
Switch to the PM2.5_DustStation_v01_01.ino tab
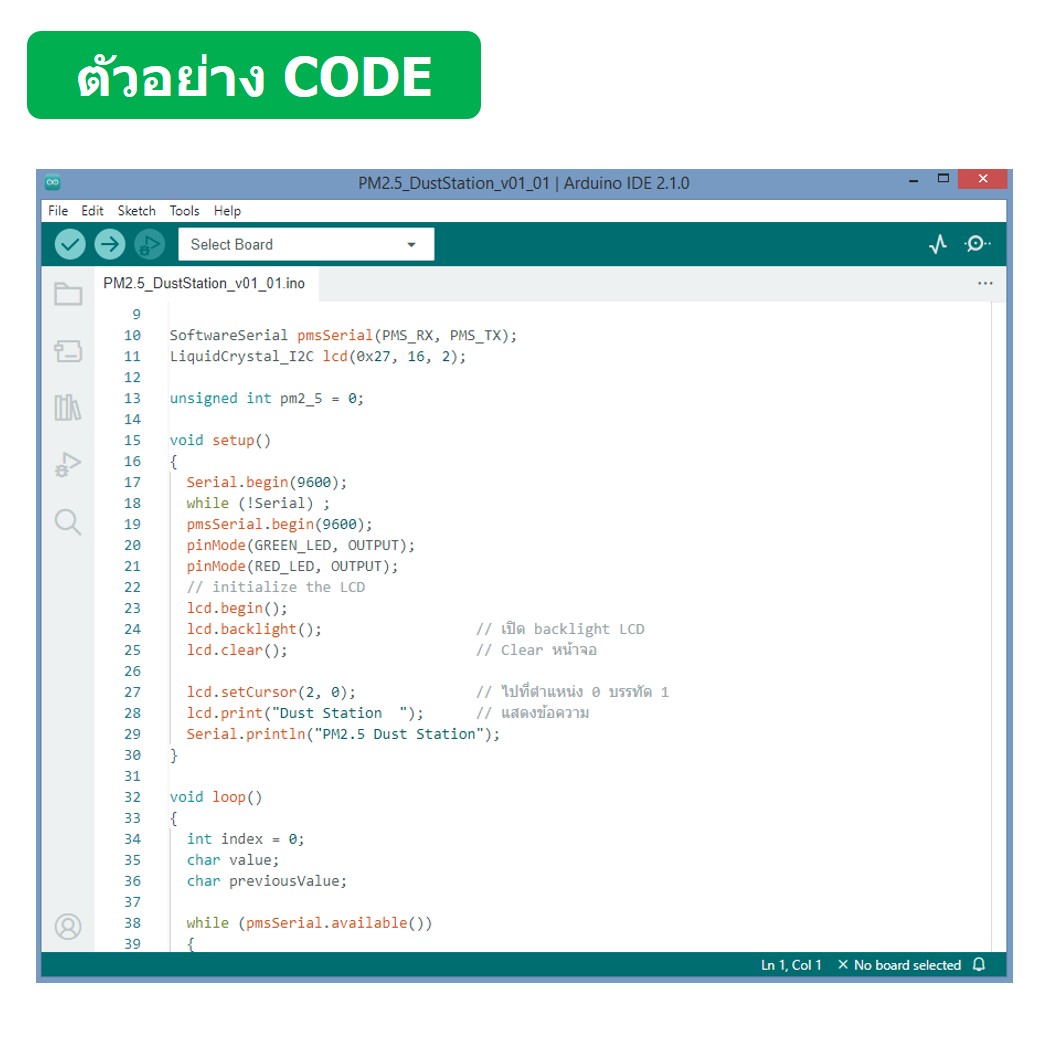(205, 283)
